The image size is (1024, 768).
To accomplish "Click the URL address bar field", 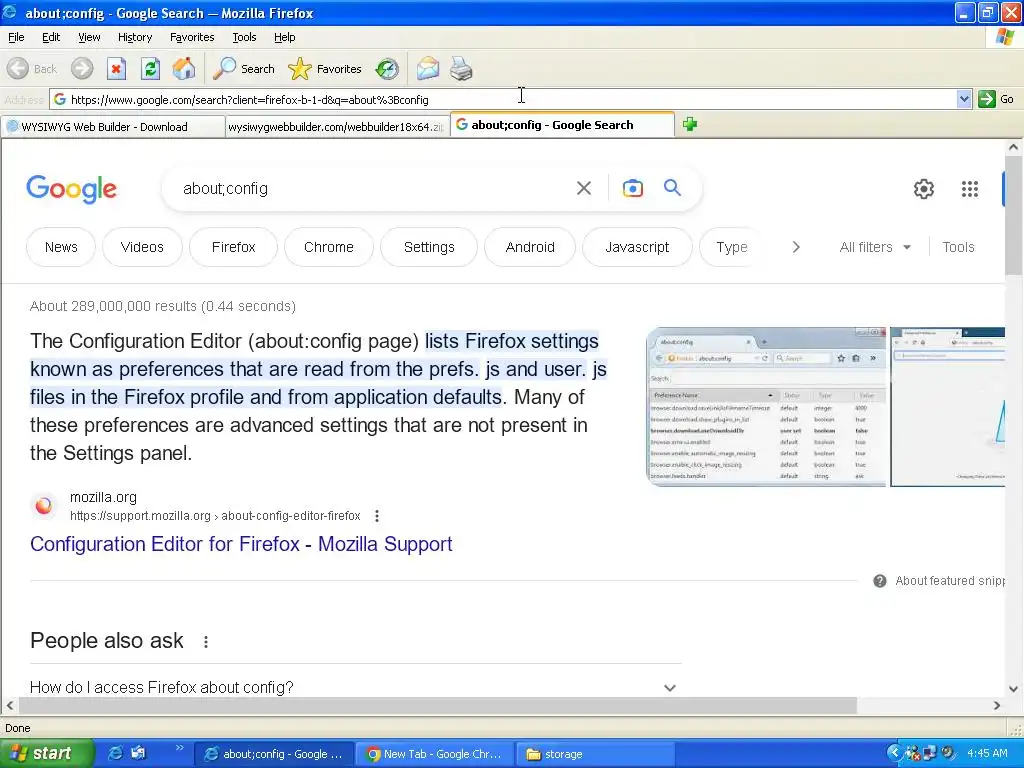I will pyautogui.click(x=503, y=99).
